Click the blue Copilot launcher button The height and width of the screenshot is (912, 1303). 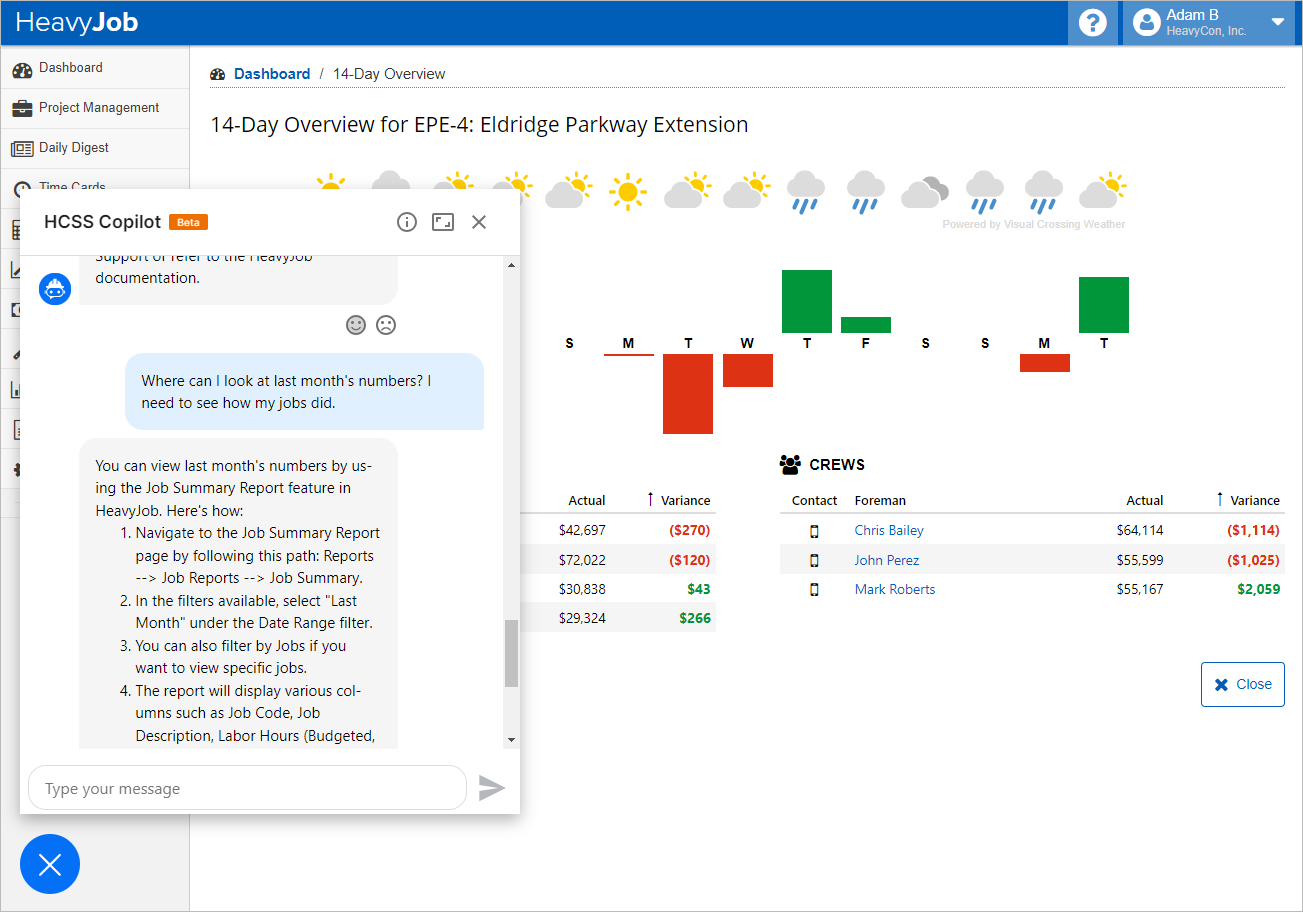(50, 864)
